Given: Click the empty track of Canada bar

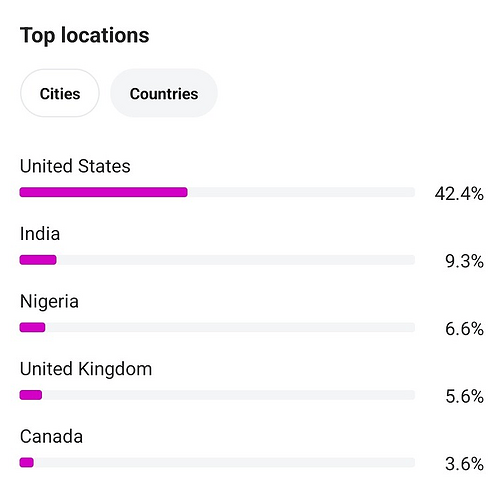Looking at the screenshot, I should tap(224, 463).
